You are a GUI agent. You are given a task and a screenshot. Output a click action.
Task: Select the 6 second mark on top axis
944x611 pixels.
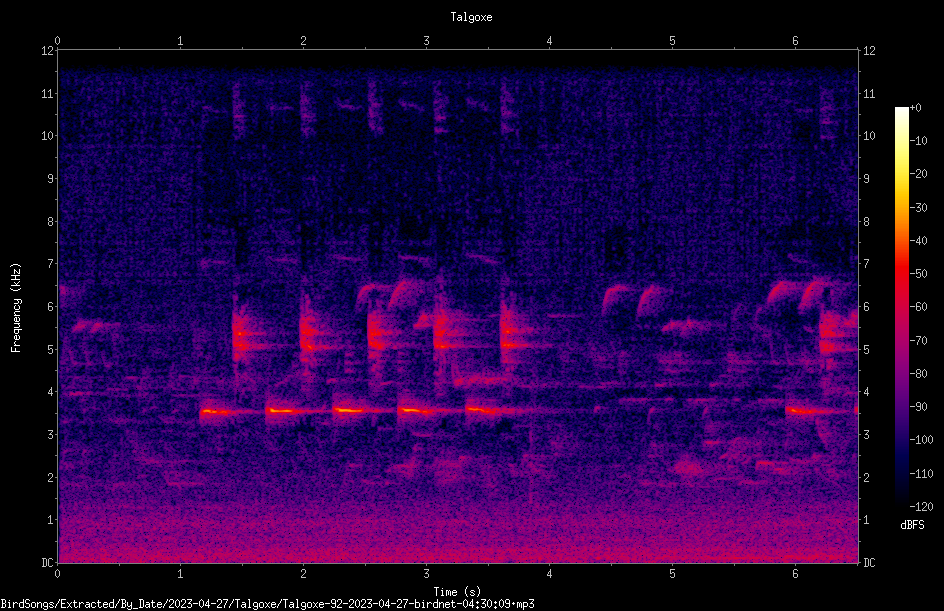tap(795, 41)
